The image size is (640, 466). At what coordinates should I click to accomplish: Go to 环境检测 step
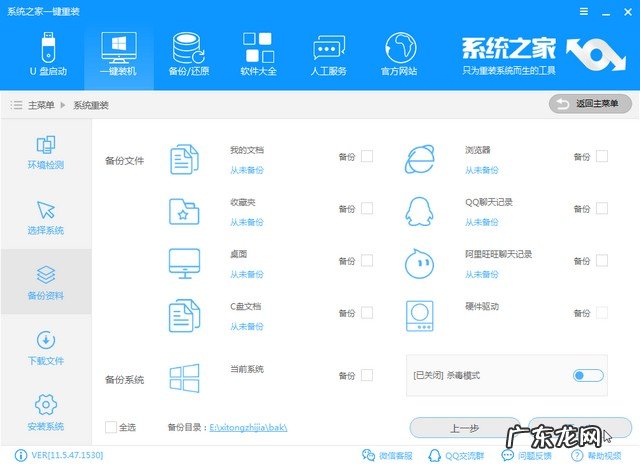tap(46, 152)
